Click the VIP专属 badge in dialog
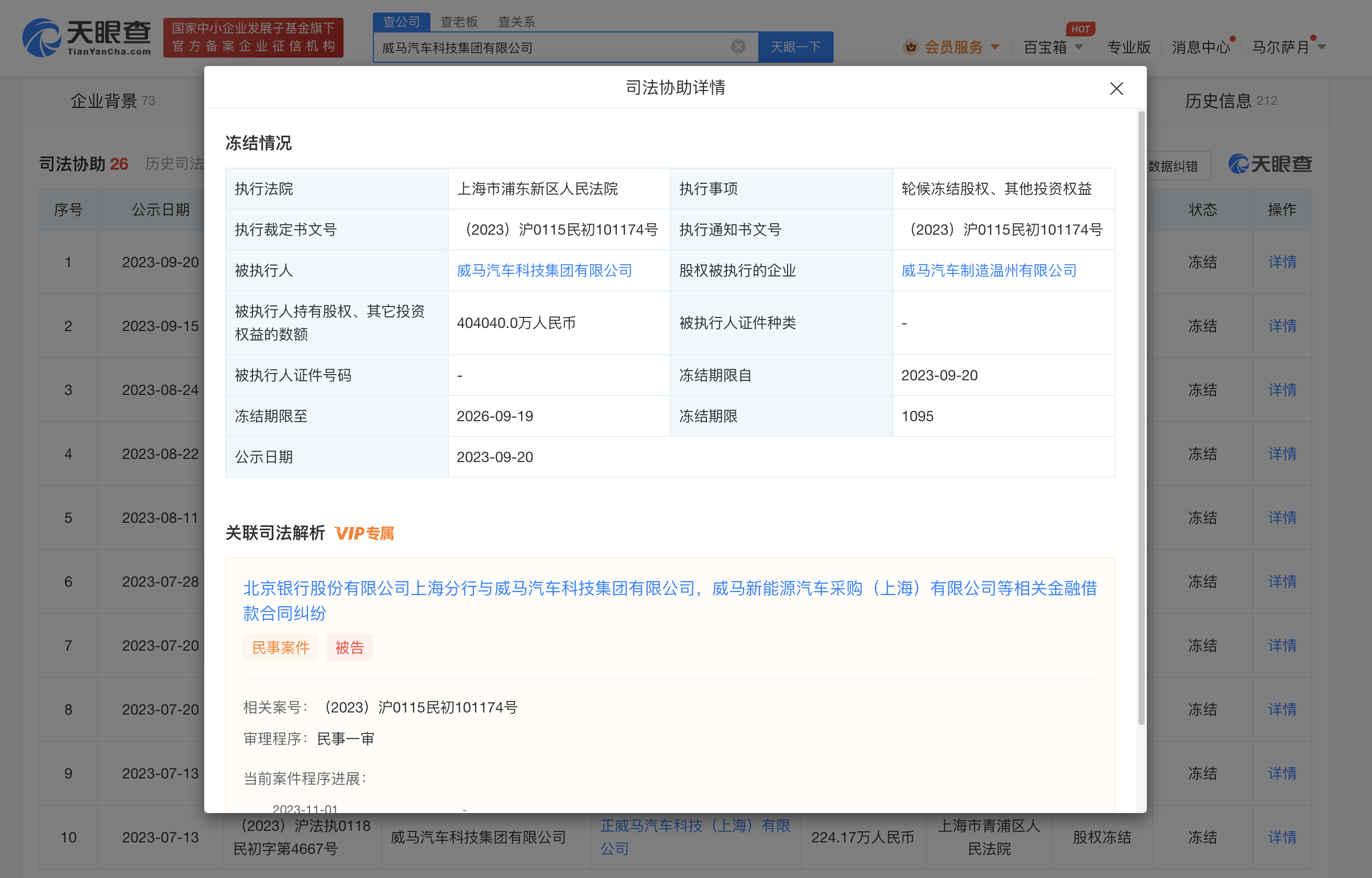This screenshot has width=1372, height=878. click(364, 533)
